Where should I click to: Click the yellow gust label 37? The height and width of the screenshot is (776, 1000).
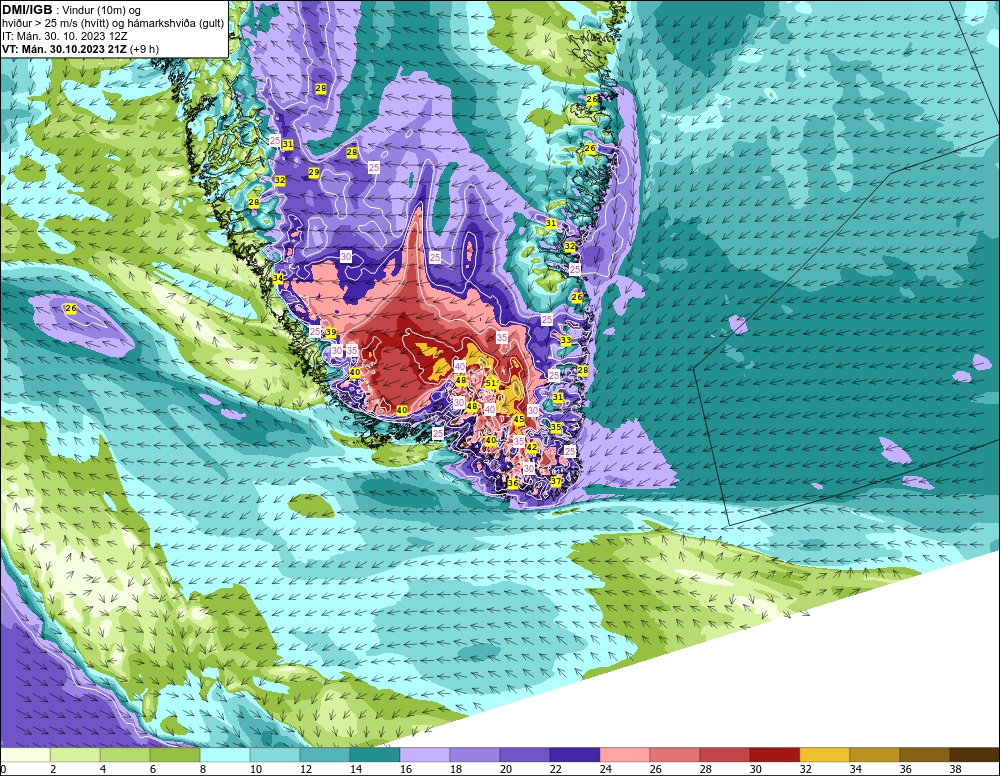pyautogui.click(x=556, y=481)
